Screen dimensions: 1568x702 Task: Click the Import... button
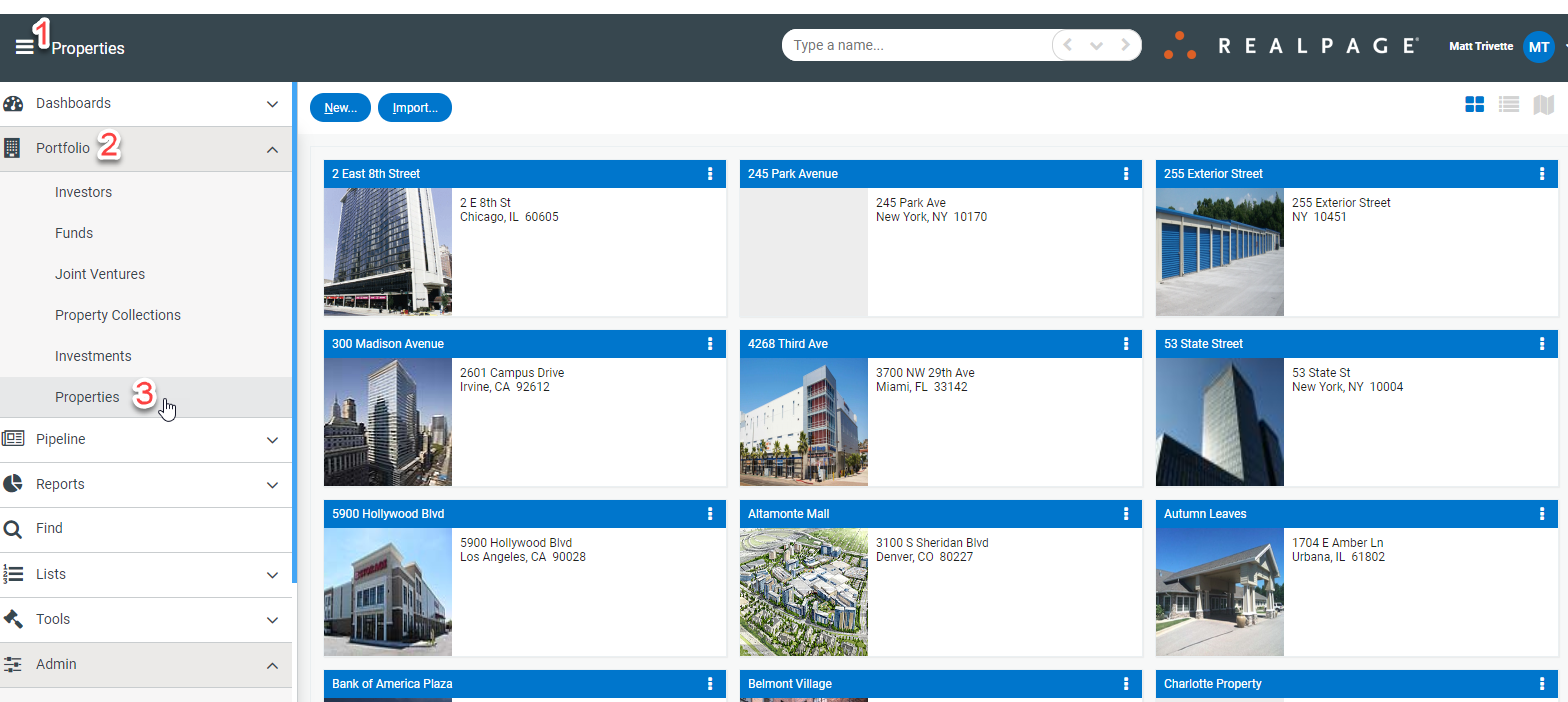point(415,108)
